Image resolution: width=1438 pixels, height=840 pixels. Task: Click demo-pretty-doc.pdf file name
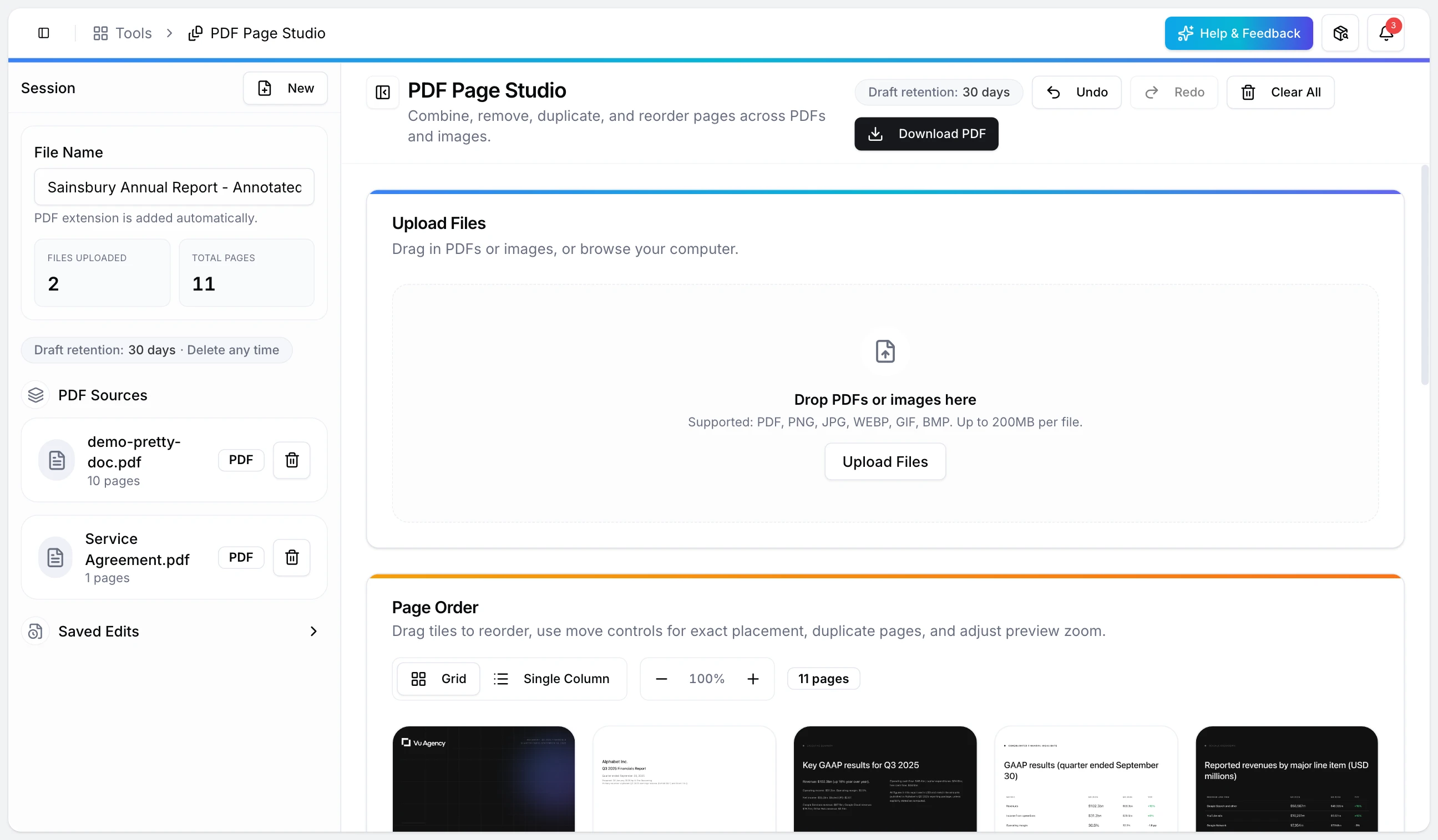click(134, 452)
